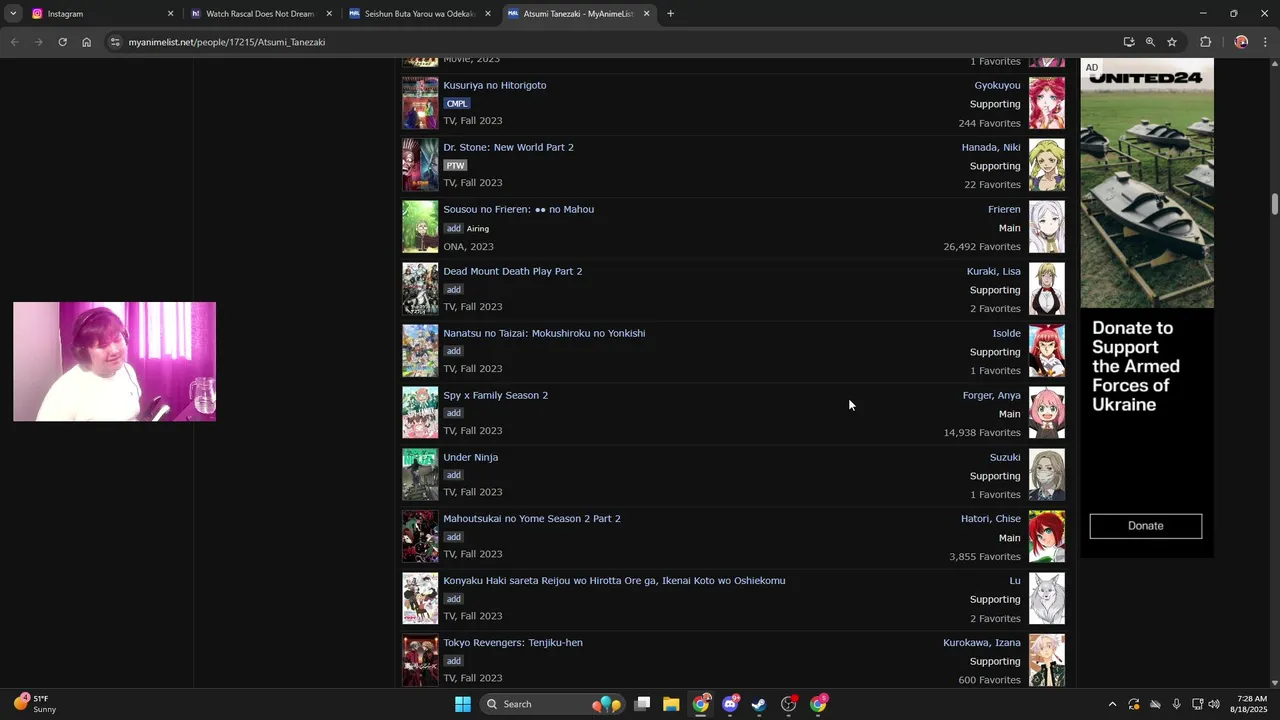Open site information icon in address bar
Image resolution: width=1280 pixels, height=720 pixels.
click(x=116, y=42)
